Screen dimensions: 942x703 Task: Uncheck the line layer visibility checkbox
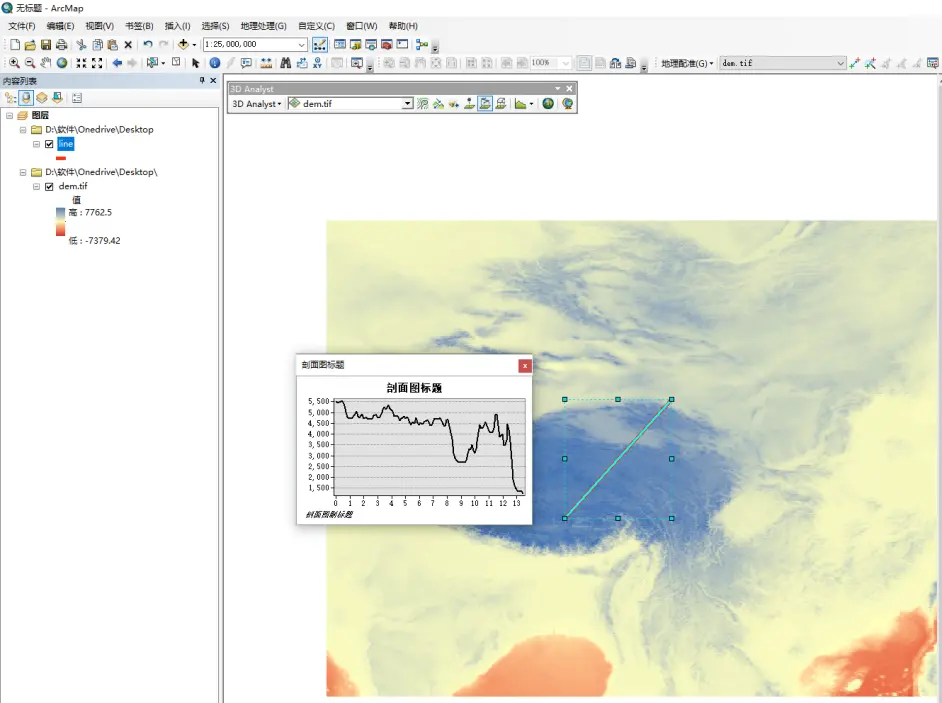(x=49, y=143)
